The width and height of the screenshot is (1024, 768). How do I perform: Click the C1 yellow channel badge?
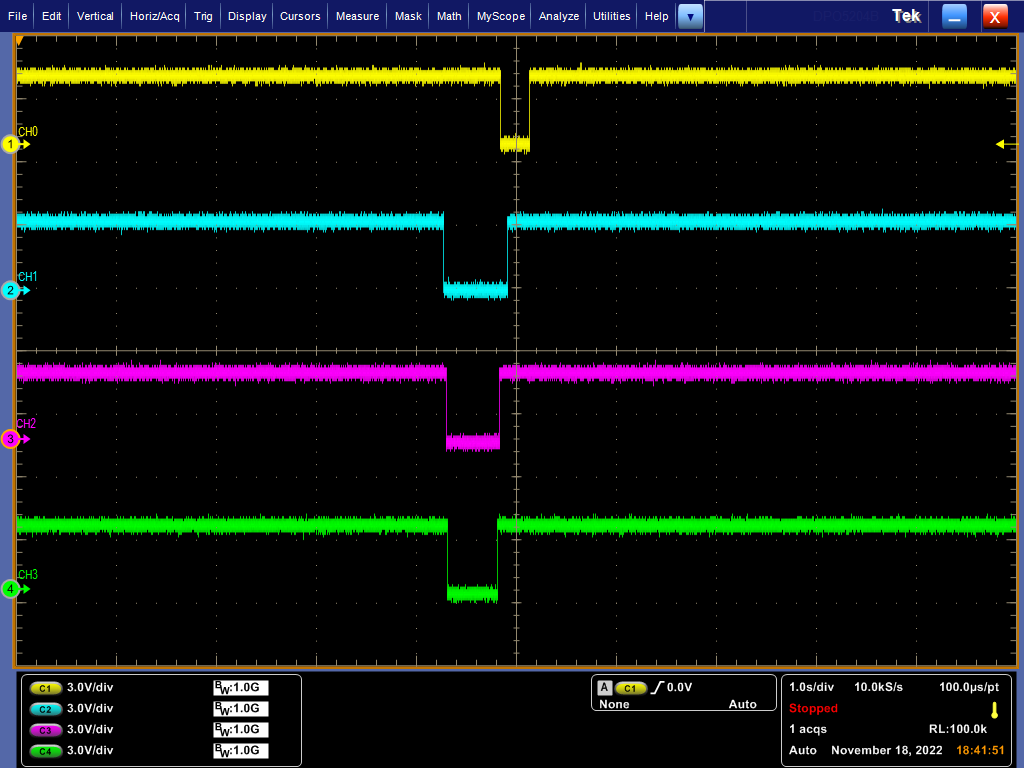pos(46,688)
